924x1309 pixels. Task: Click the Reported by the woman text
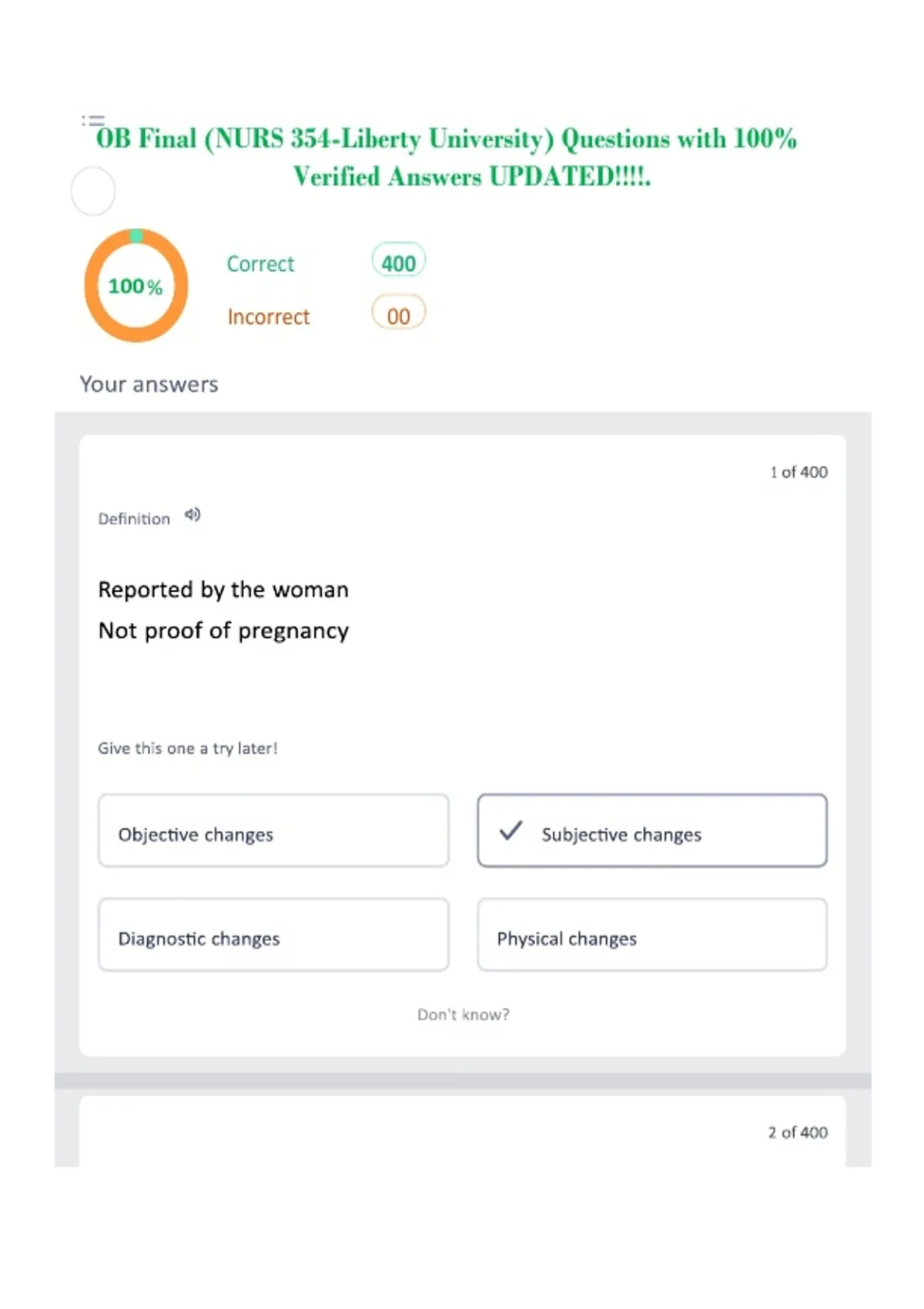(x=223, y=590)
